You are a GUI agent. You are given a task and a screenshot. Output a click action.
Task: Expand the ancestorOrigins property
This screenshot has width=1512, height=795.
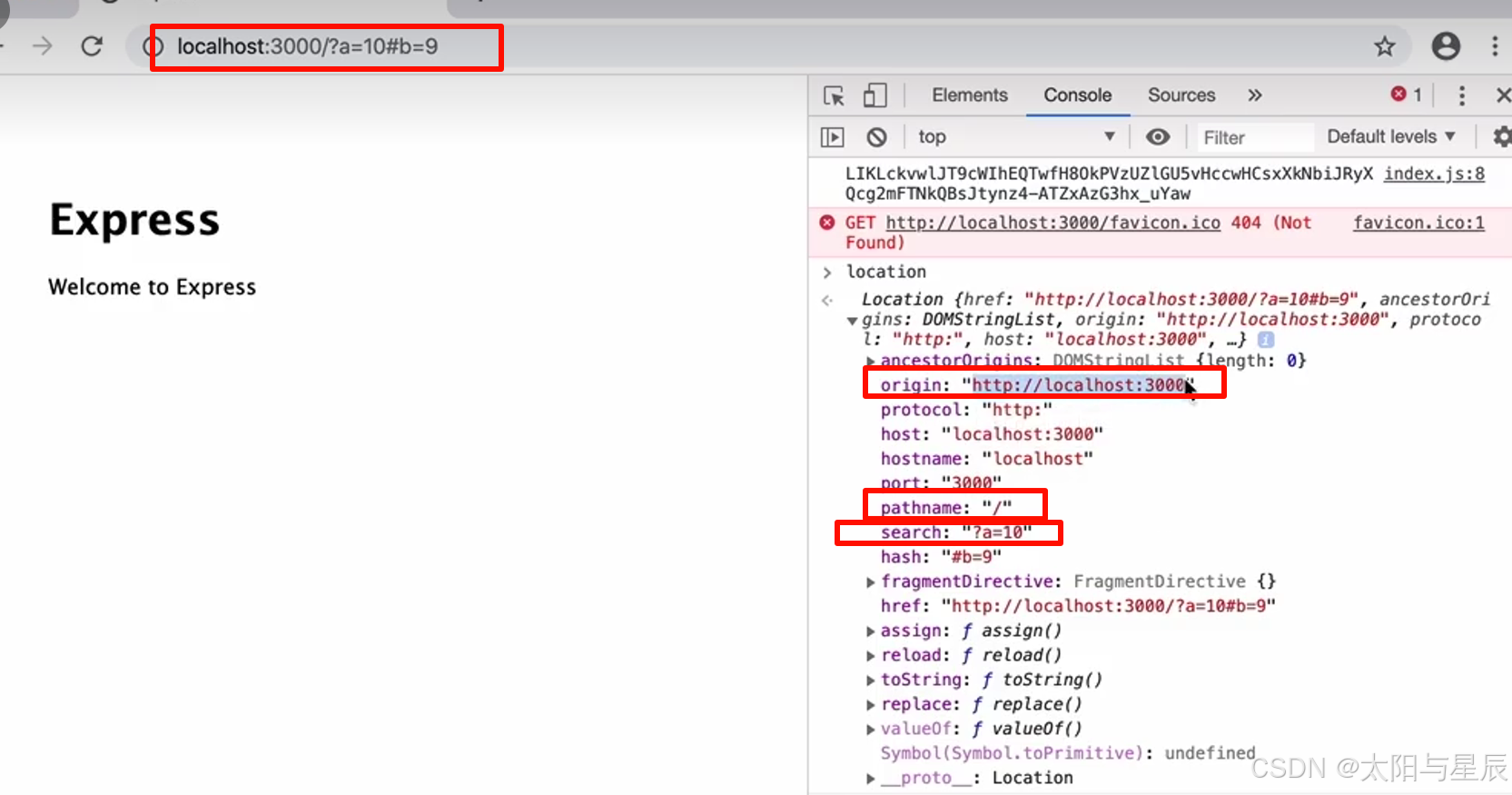point(871,361)
